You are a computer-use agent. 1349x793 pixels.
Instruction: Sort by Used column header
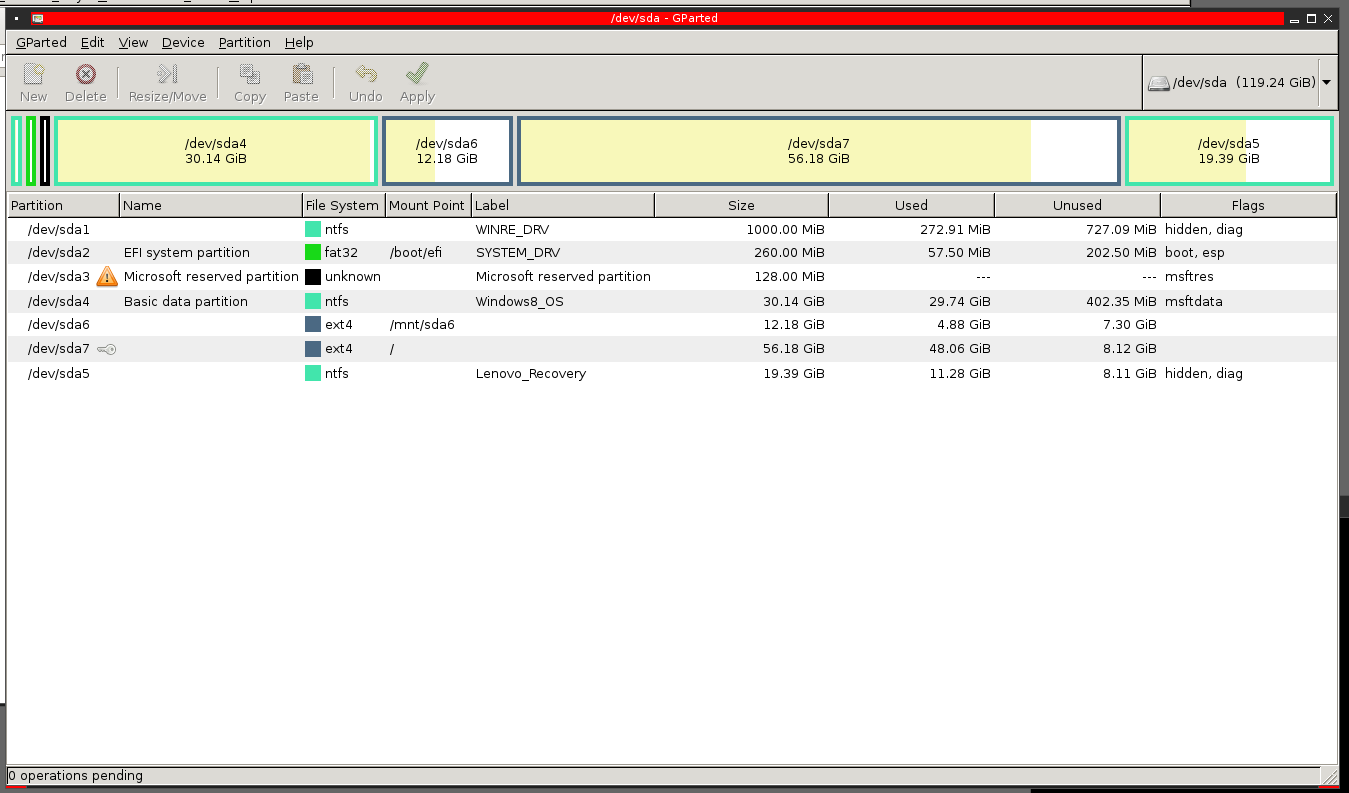point(911,205)
